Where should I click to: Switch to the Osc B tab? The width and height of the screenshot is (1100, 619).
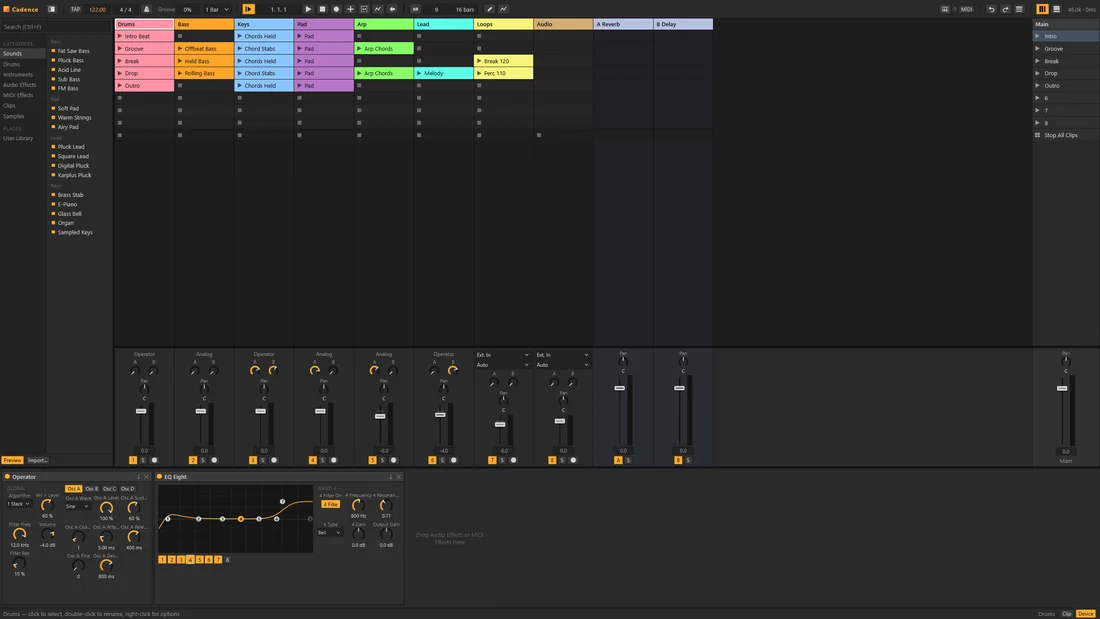(91, 488)
